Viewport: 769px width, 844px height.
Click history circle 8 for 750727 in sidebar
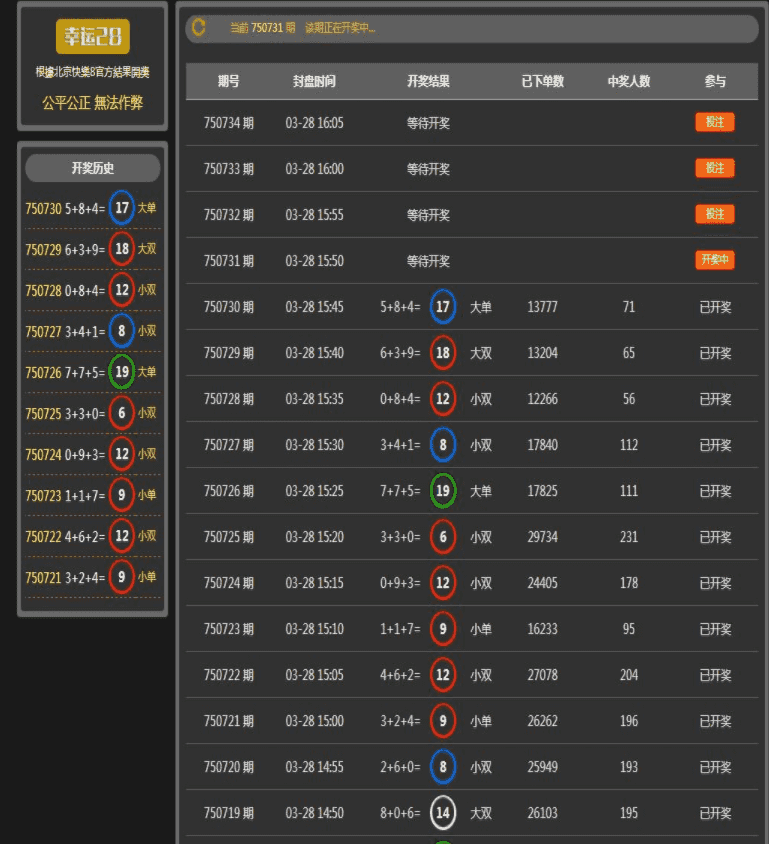122,331
